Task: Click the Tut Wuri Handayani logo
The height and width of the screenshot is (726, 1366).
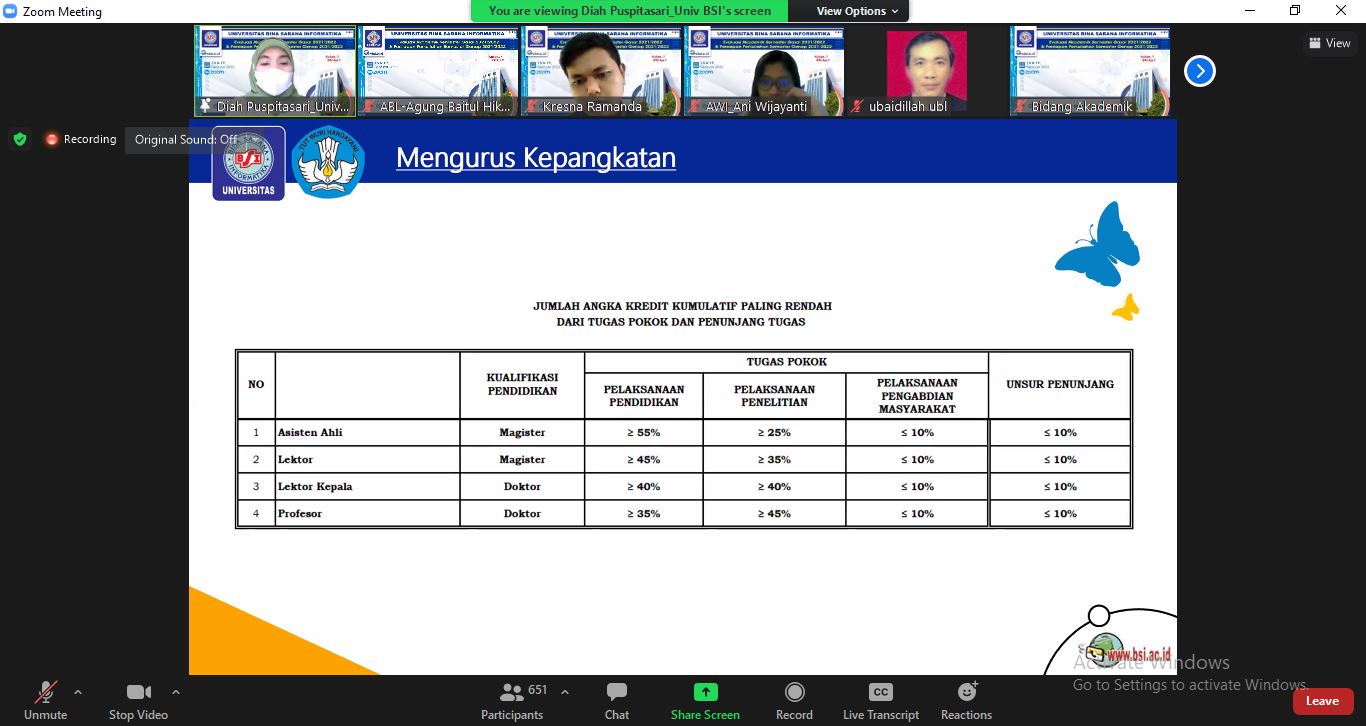Action: pyautogui.click(x=328, y=162)
